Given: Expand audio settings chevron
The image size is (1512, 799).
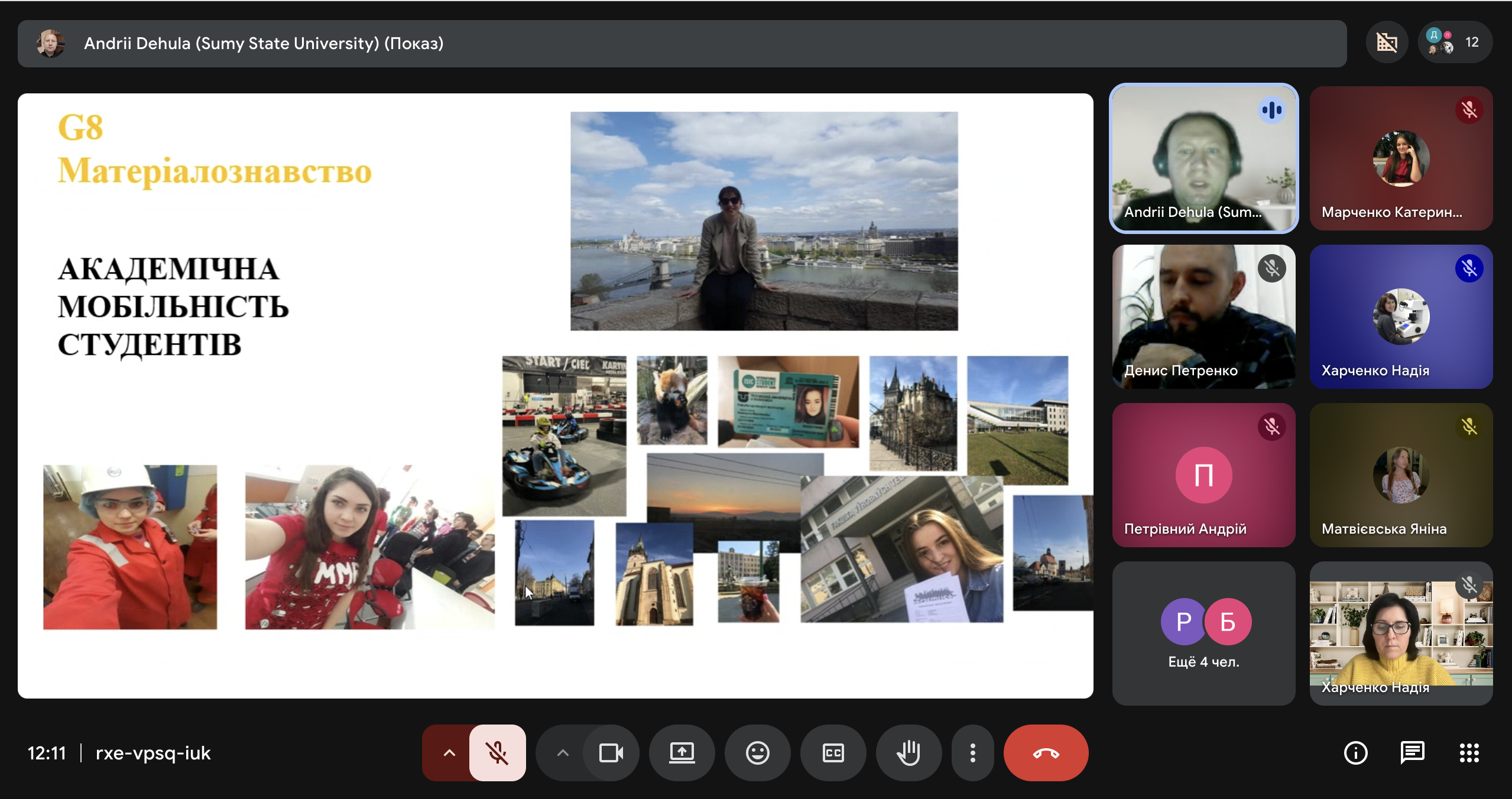Looking at the screenshot, I should pyautogui.click(x=449, y=752).
